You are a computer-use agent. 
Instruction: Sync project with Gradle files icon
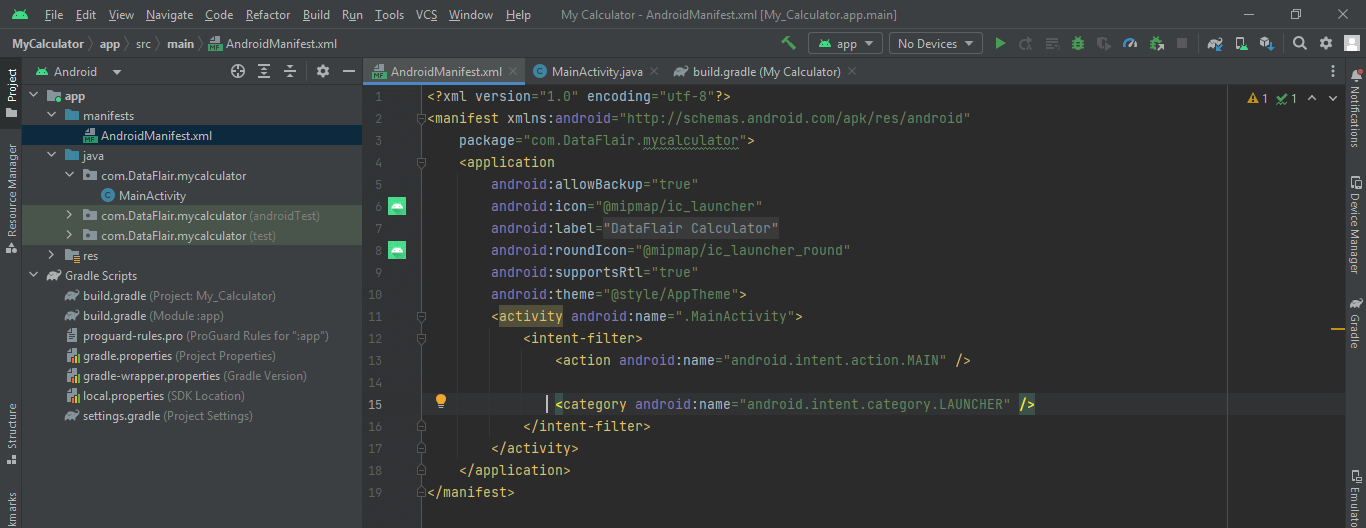point(1215,43)
